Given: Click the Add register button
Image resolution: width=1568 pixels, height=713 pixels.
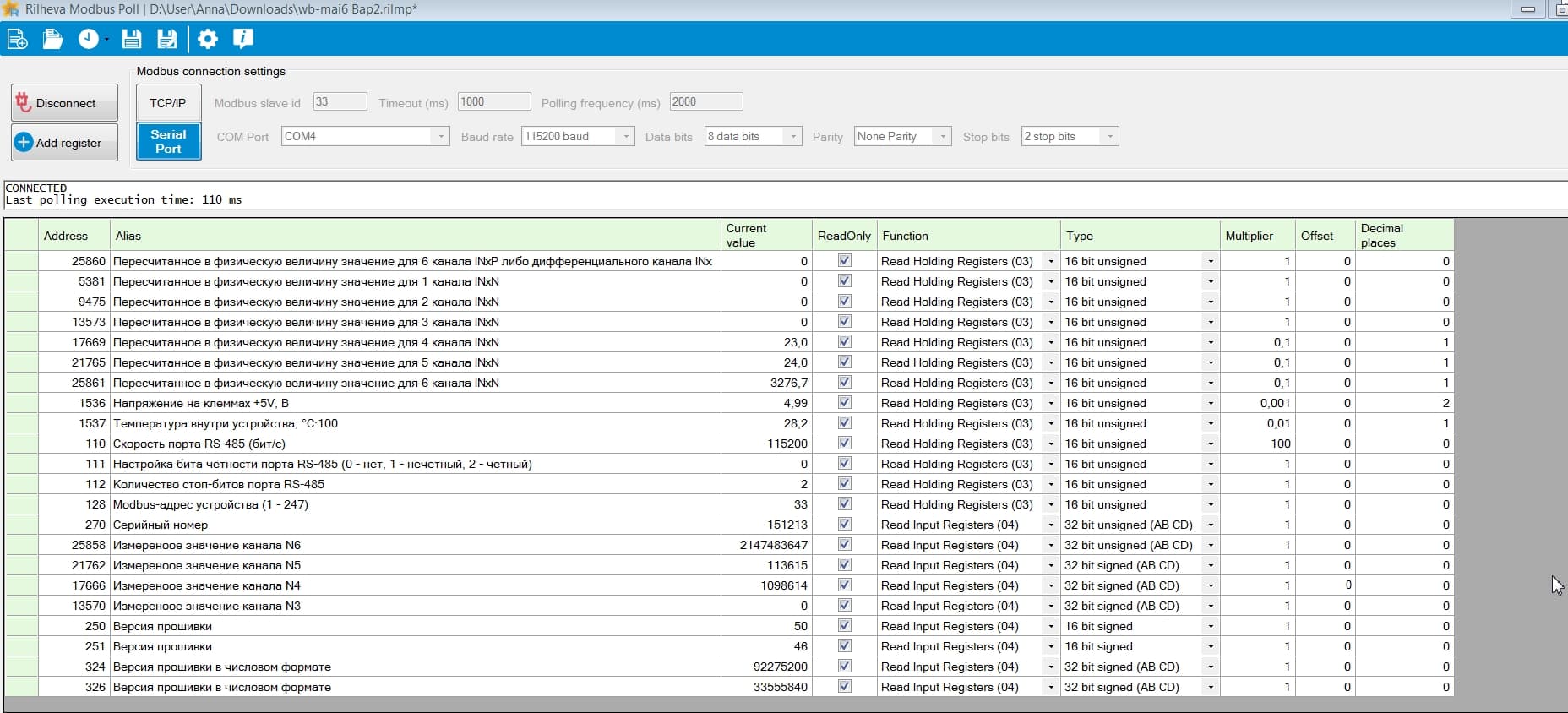Looking at the screenshot, I should 65,143.
